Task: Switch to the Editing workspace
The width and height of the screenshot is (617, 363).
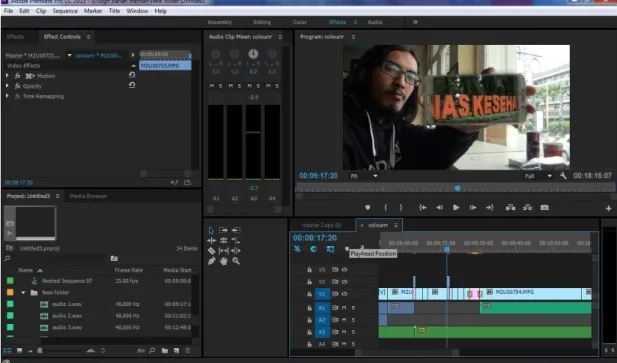Action: click(262, 22)
